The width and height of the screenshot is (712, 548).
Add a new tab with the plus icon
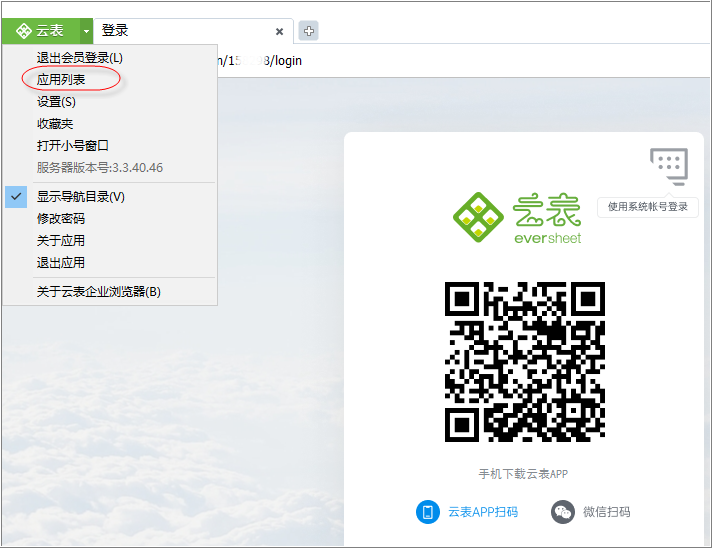click(308, 31)
